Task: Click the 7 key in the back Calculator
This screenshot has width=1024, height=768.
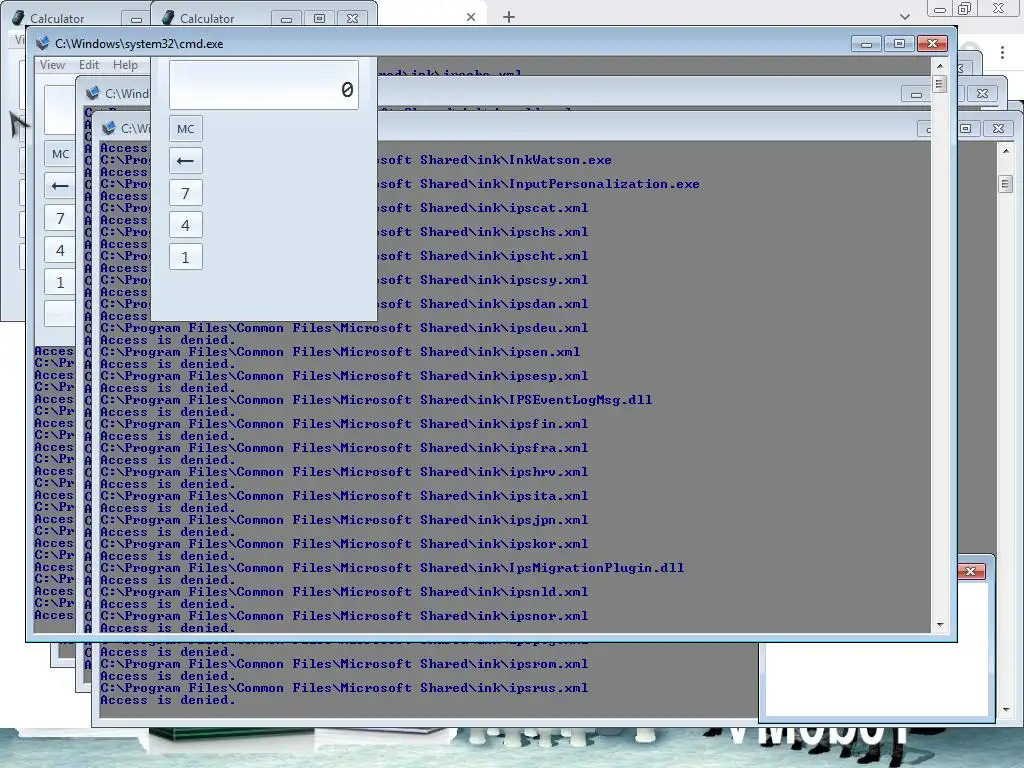Action: click(60, 218)
